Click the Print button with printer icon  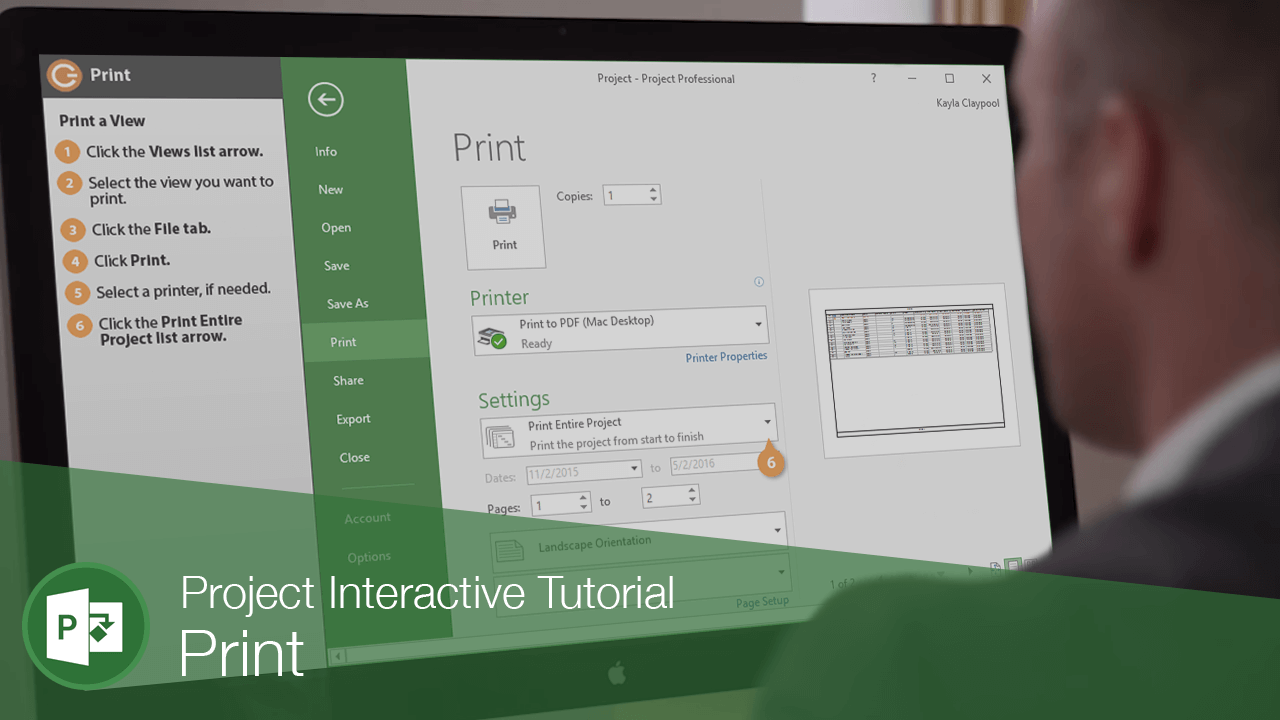pos(504,226)
